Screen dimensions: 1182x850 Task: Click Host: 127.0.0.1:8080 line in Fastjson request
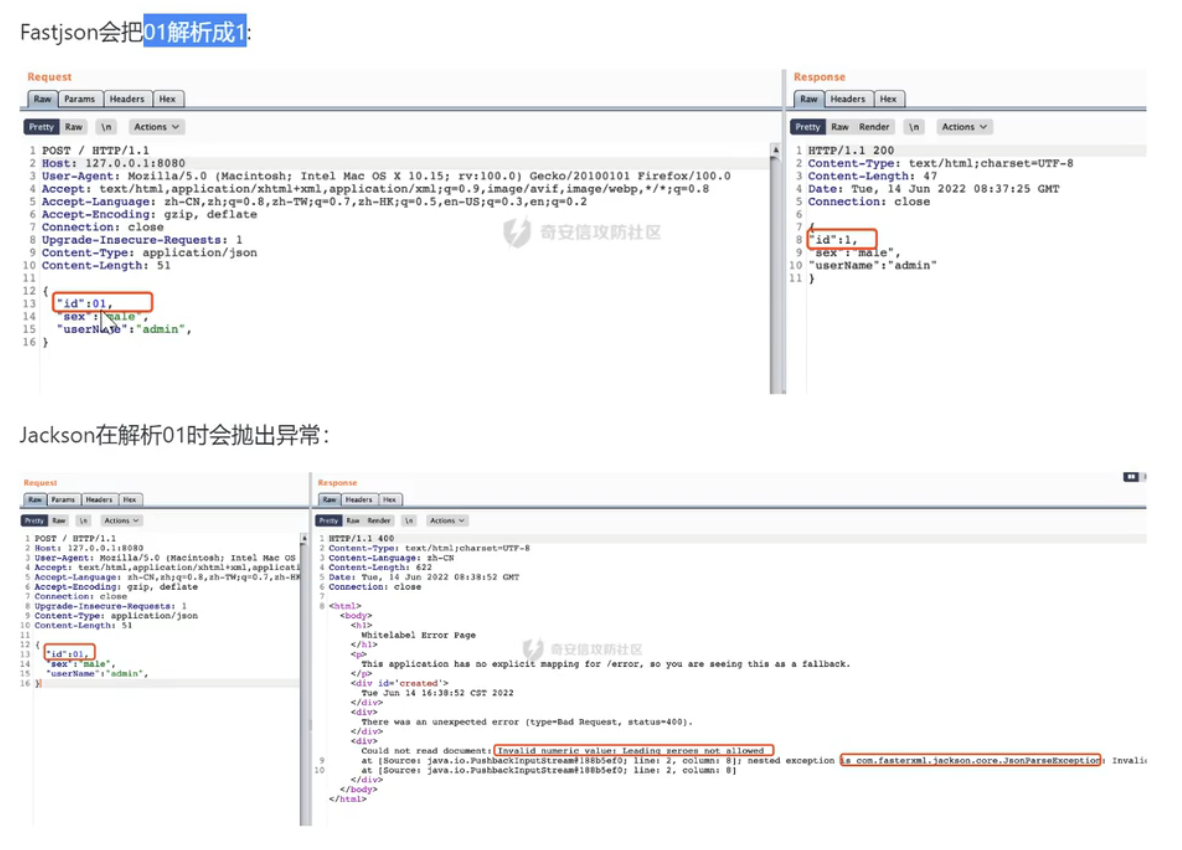pos(113,163)
